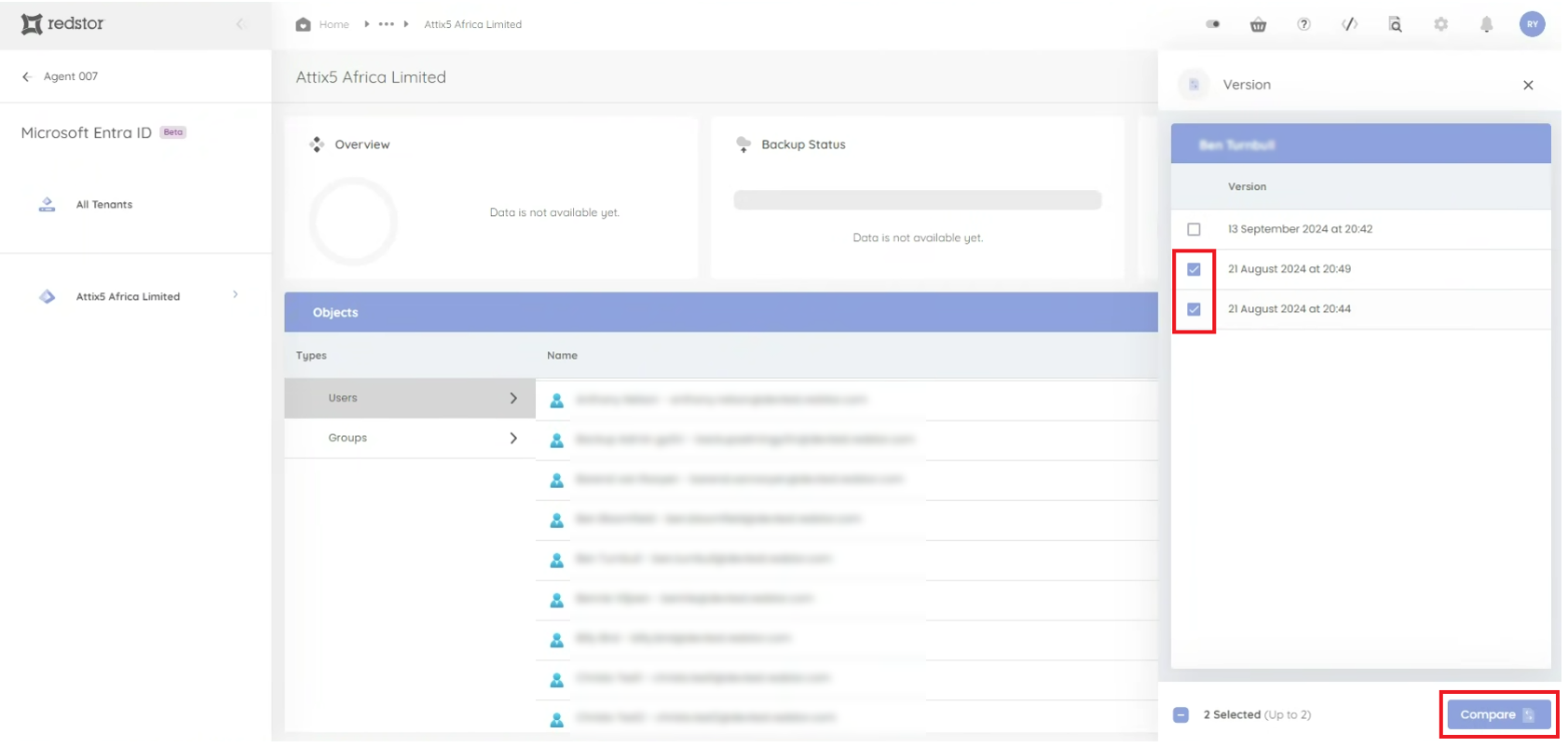This screenshot has height=747, width=1568.
Task: Click the 21 August 2024 at 20:49 text
Action: click(x=1288, y=269)
